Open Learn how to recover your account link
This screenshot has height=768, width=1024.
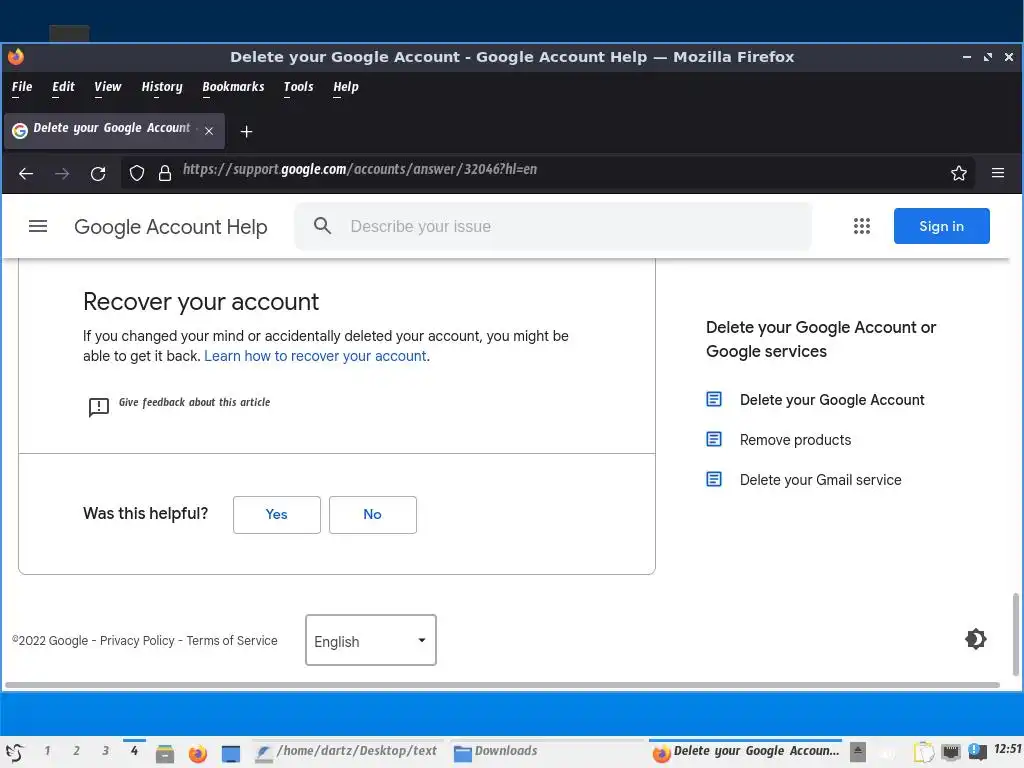pyautogui.click(x=315, y=356)
